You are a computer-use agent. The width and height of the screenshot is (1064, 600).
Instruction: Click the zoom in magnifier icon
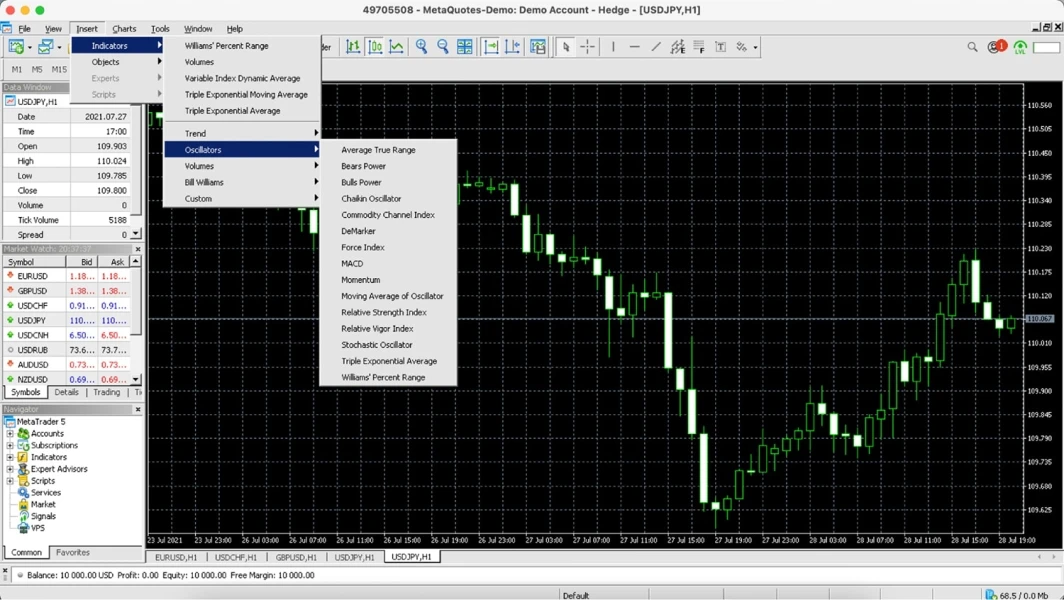pyautogui.click(x=421, y=47)
